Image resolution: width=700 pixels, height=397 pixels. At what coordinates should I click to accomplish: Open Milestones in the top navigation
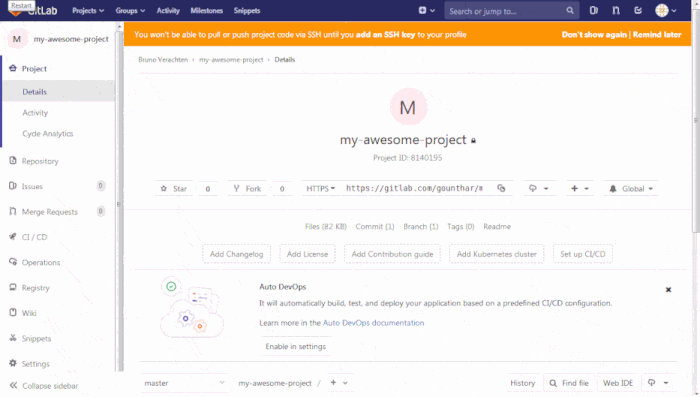[206, 10]
